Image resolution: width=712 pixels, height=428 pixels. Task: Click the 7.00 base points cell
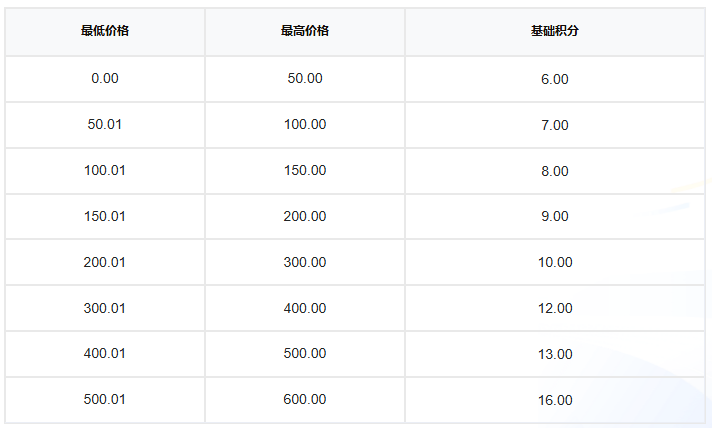555,125
